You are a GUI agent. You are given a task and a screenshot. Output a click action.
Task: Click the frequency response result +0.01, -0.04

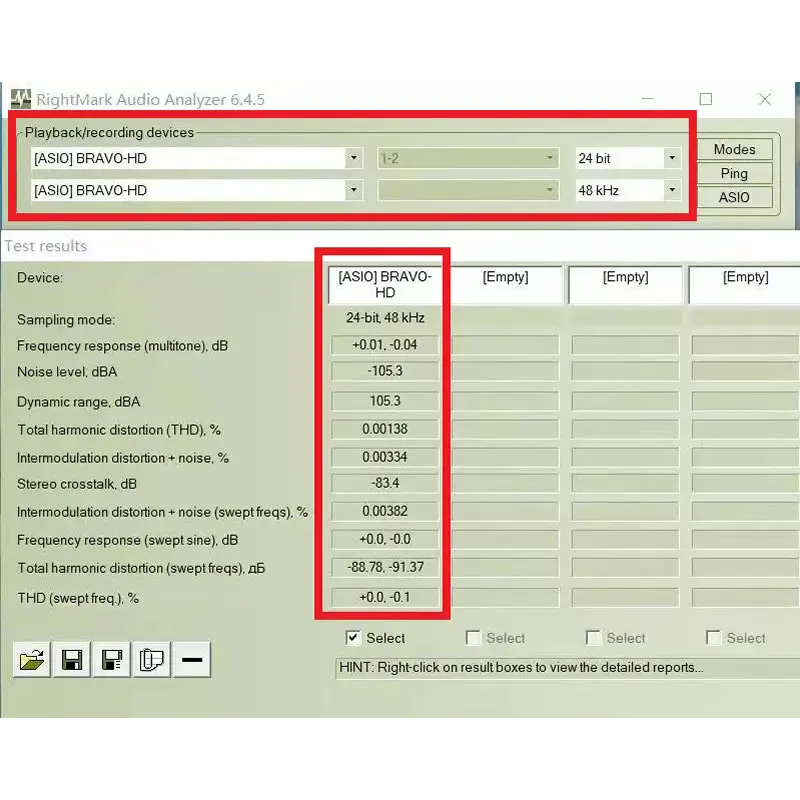pyautogui.click(x=385, y=345)
